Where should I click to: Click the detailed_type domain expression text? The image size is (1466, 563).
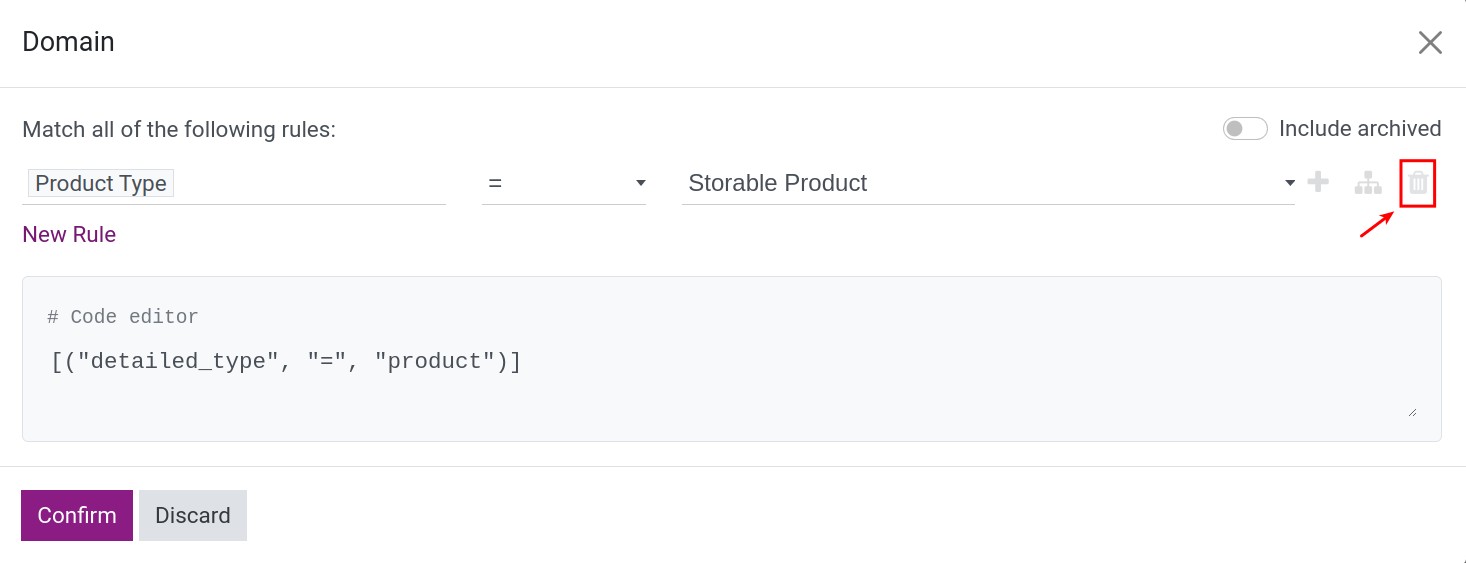[x=286, y=361]
